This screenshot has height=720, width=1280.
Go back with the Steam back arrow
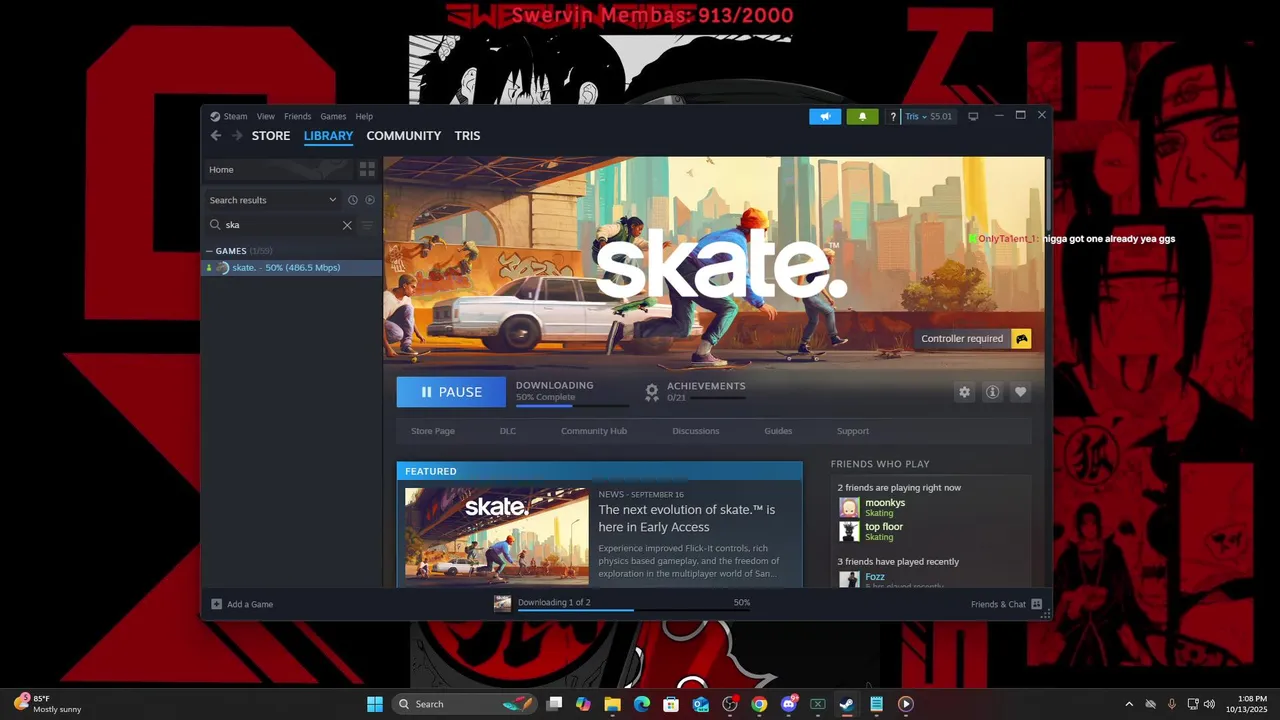pos(216,136)
